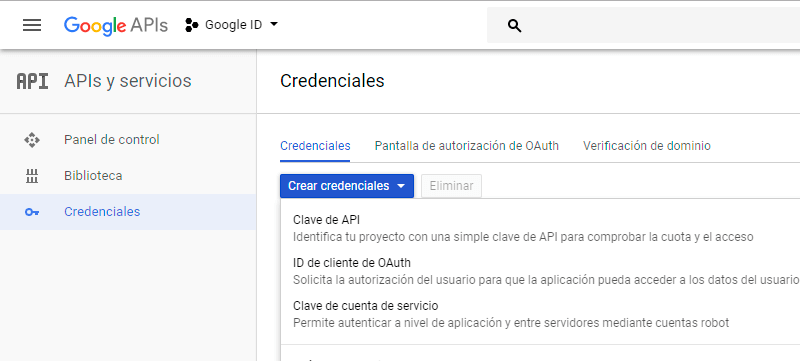This screenshot has height=361, width=800.
Task: Click the Biblioteca library icon
Action: click(x=32, y=176)
